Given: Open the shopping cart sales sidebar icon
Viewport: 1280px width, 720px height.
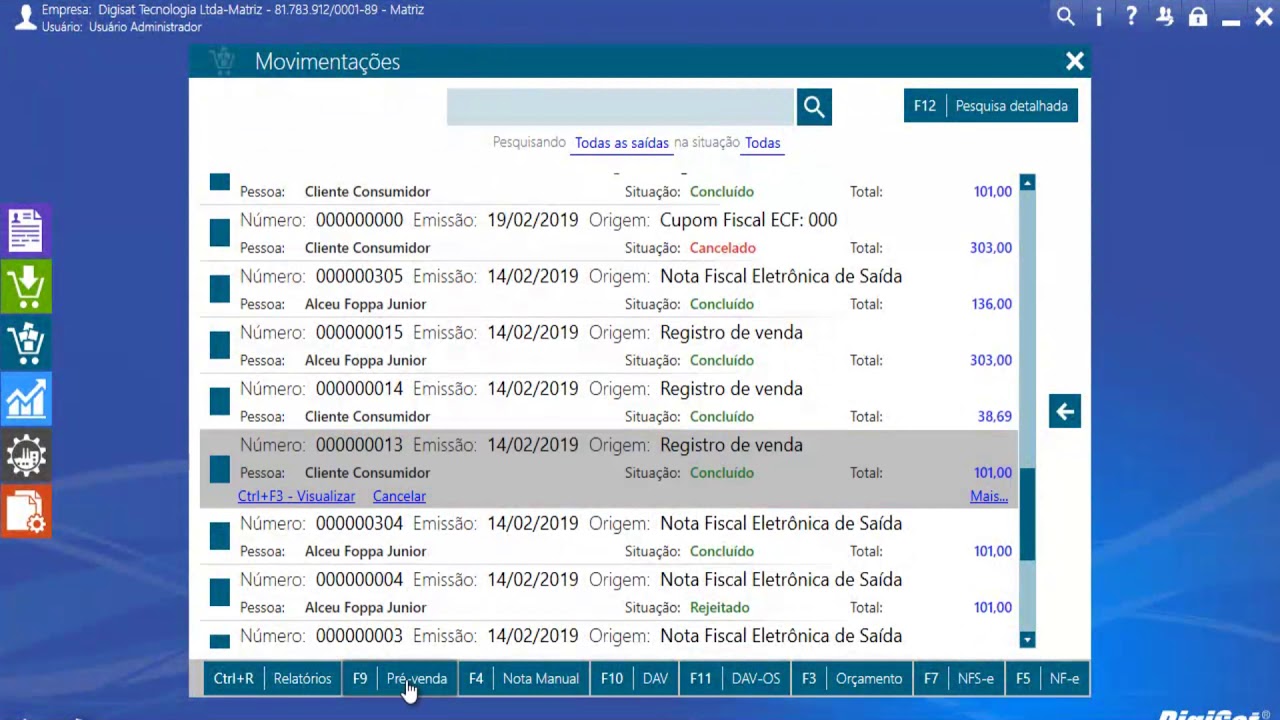Looking at the screenshot, I should click(x=26, y=343).
